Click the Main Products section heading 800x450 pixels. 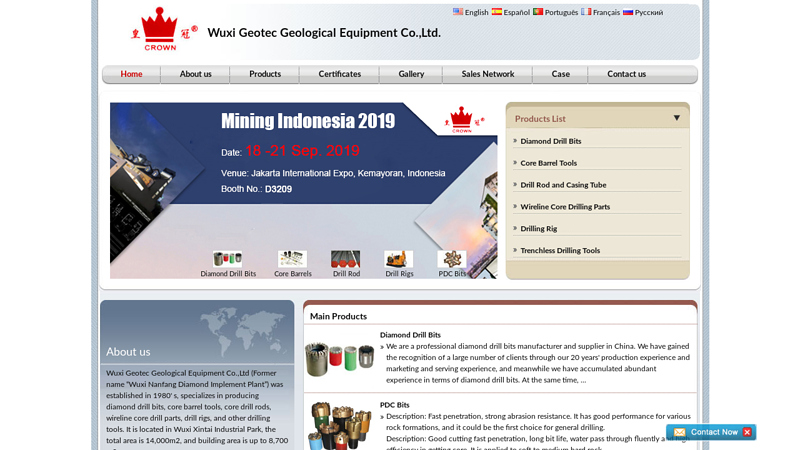338,316
